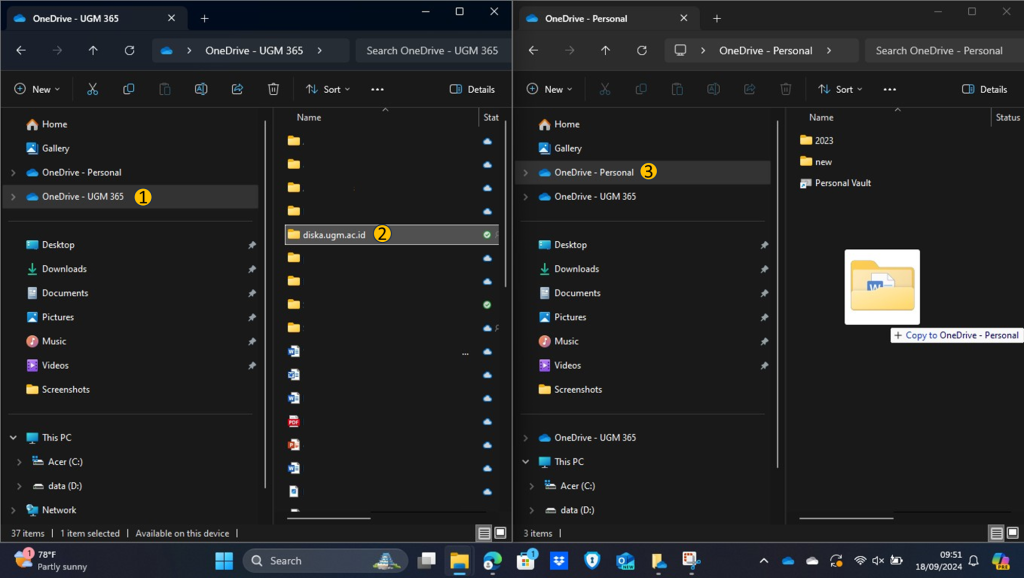Open See more options in Personal window toolbar
This screenshot has height=578, width=1024.
[889, 89]
